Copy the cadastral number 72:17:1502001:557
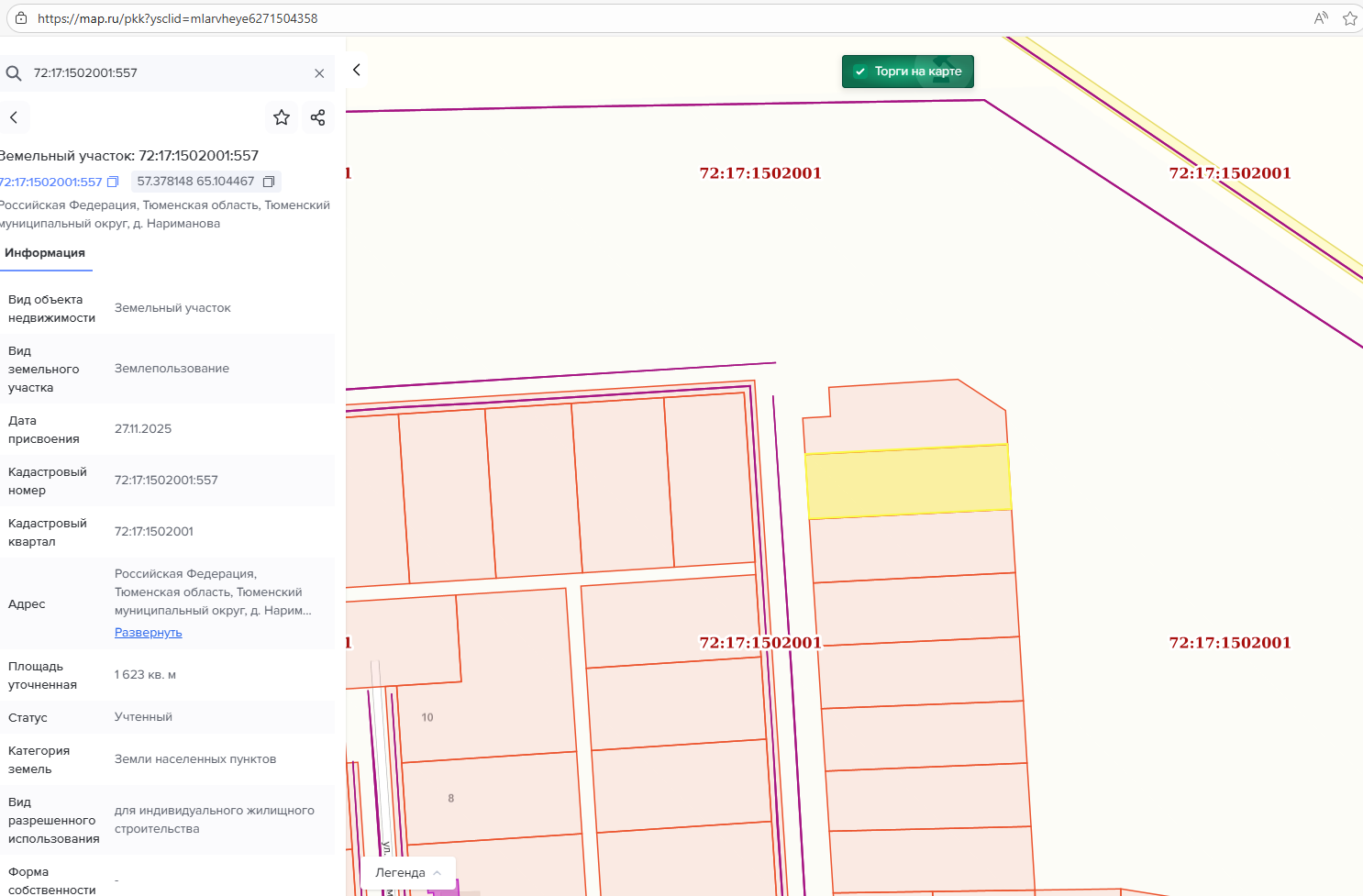Image resolution: width=1363 pixels, height=896 pixels. [x=113, y=182]
